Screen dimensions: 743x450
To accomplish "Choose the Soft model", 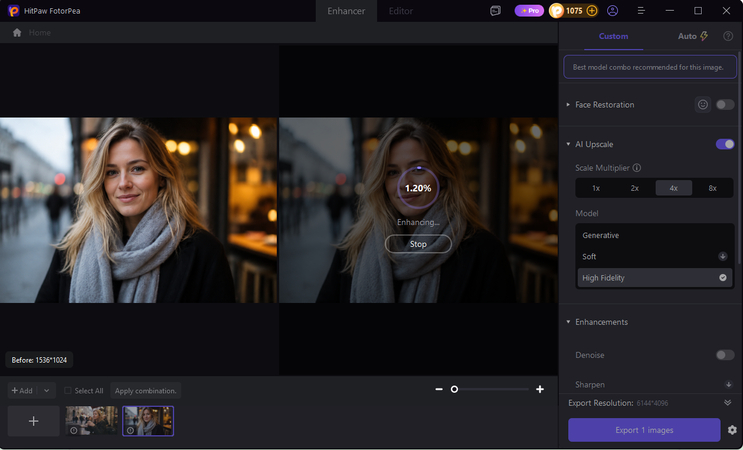I will [x=655, y=256].
